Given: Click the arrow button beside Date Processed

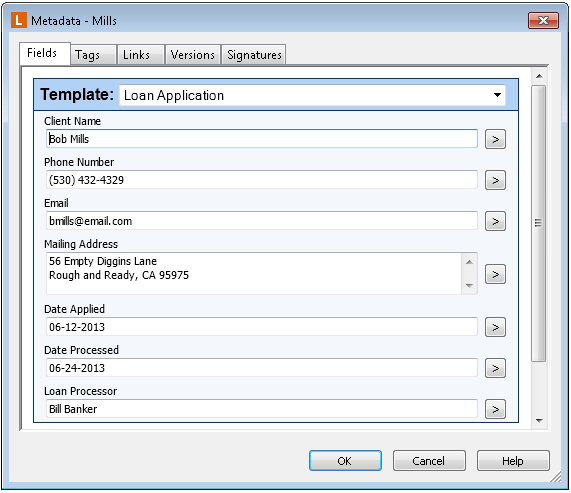Looking at the screenshot, I should [x=495, y=368].
